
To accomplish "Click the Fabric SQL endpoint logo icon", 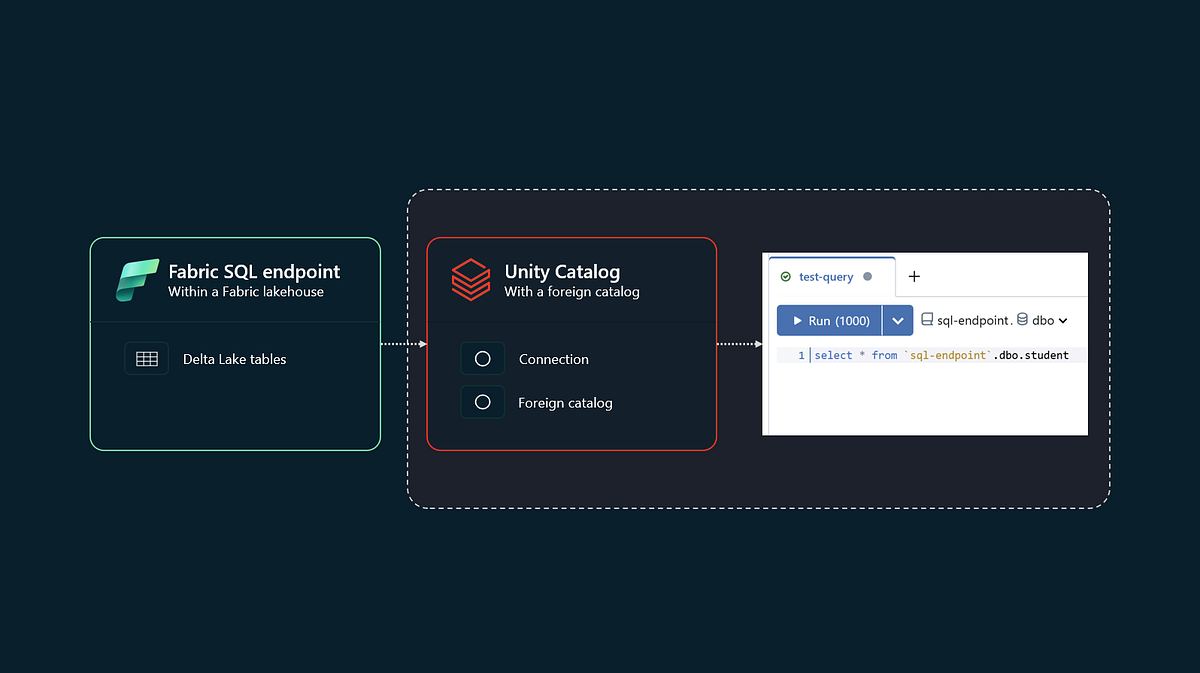I will point(137,279).
